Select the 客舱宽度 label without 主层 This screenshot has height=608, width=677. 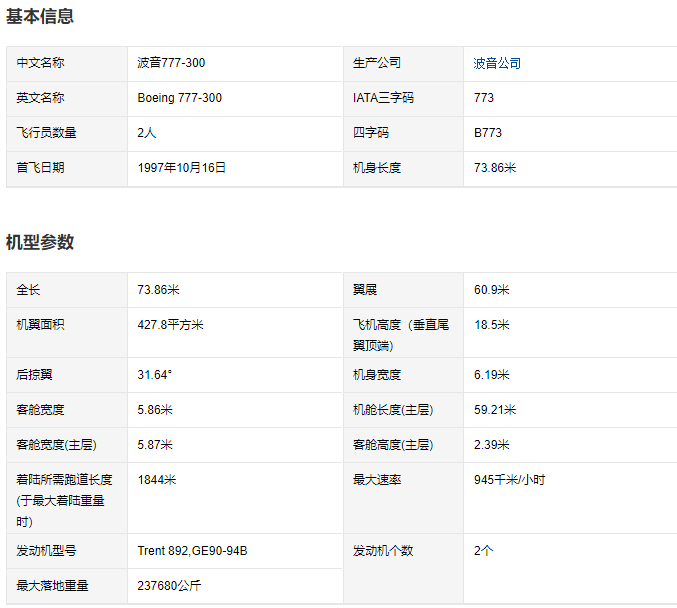point(40,410)
